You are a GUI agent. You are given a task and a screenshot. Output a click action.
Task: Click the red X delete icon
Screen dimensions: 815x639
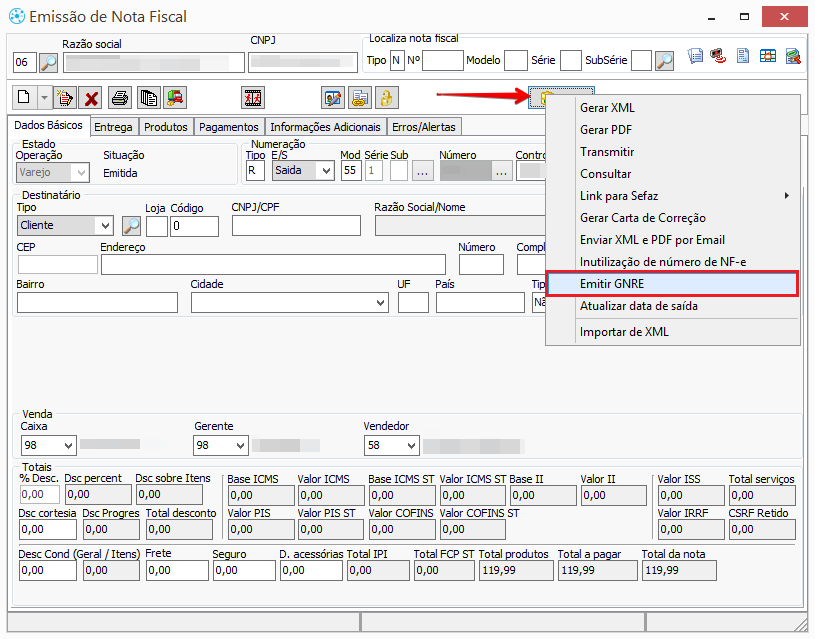tap(92, 97)
